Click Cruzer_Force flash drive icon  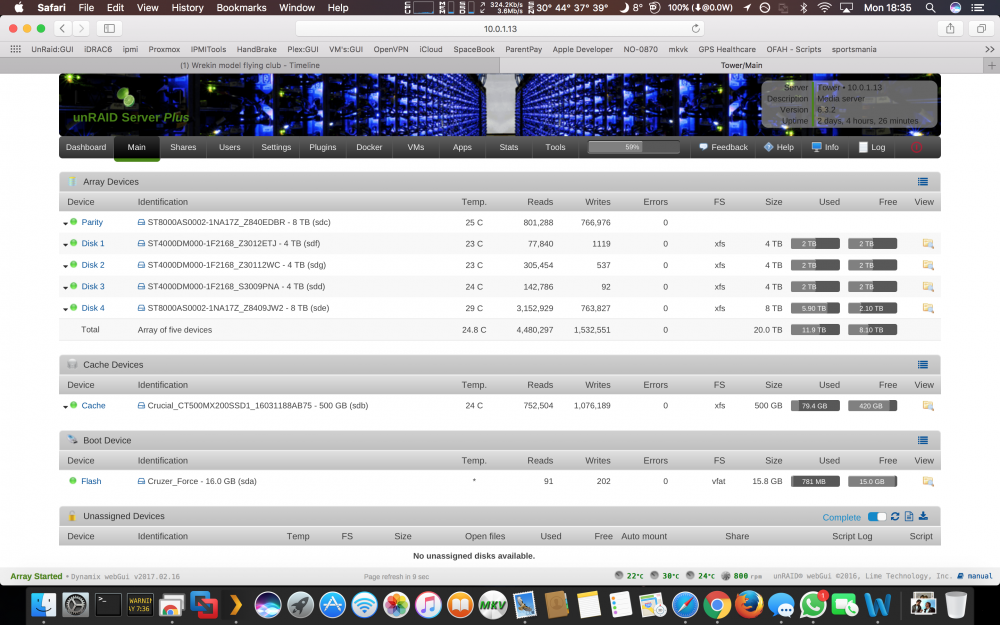141,482
